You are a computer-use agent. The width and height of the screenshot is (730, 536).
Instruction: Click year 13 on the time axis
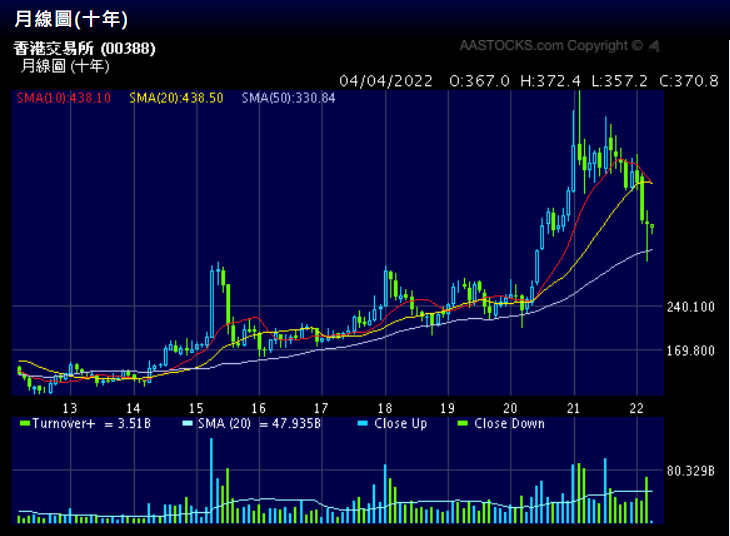70,408
